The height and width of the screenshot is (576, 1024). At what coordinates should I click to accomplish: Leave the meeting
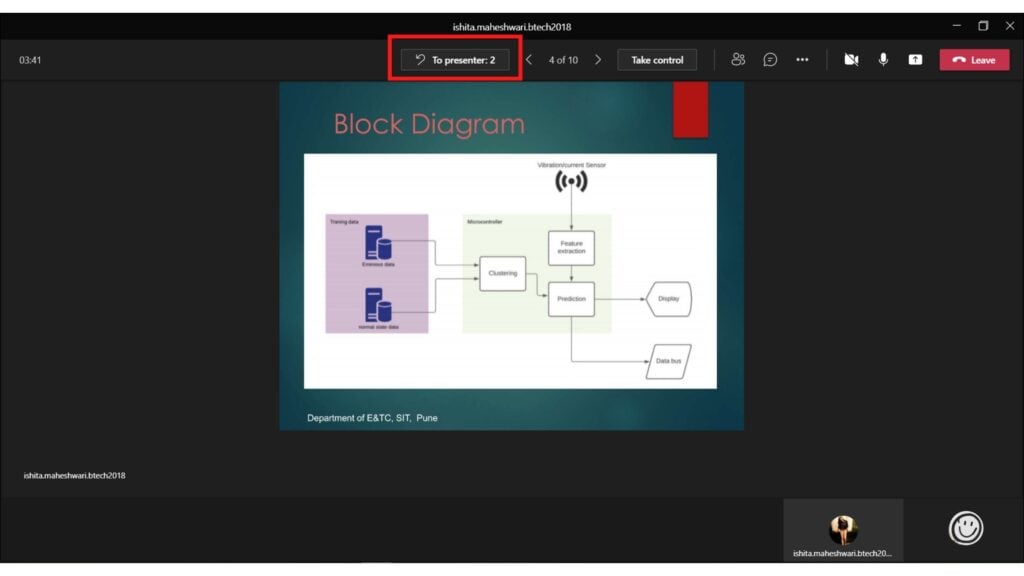[974, 59]
